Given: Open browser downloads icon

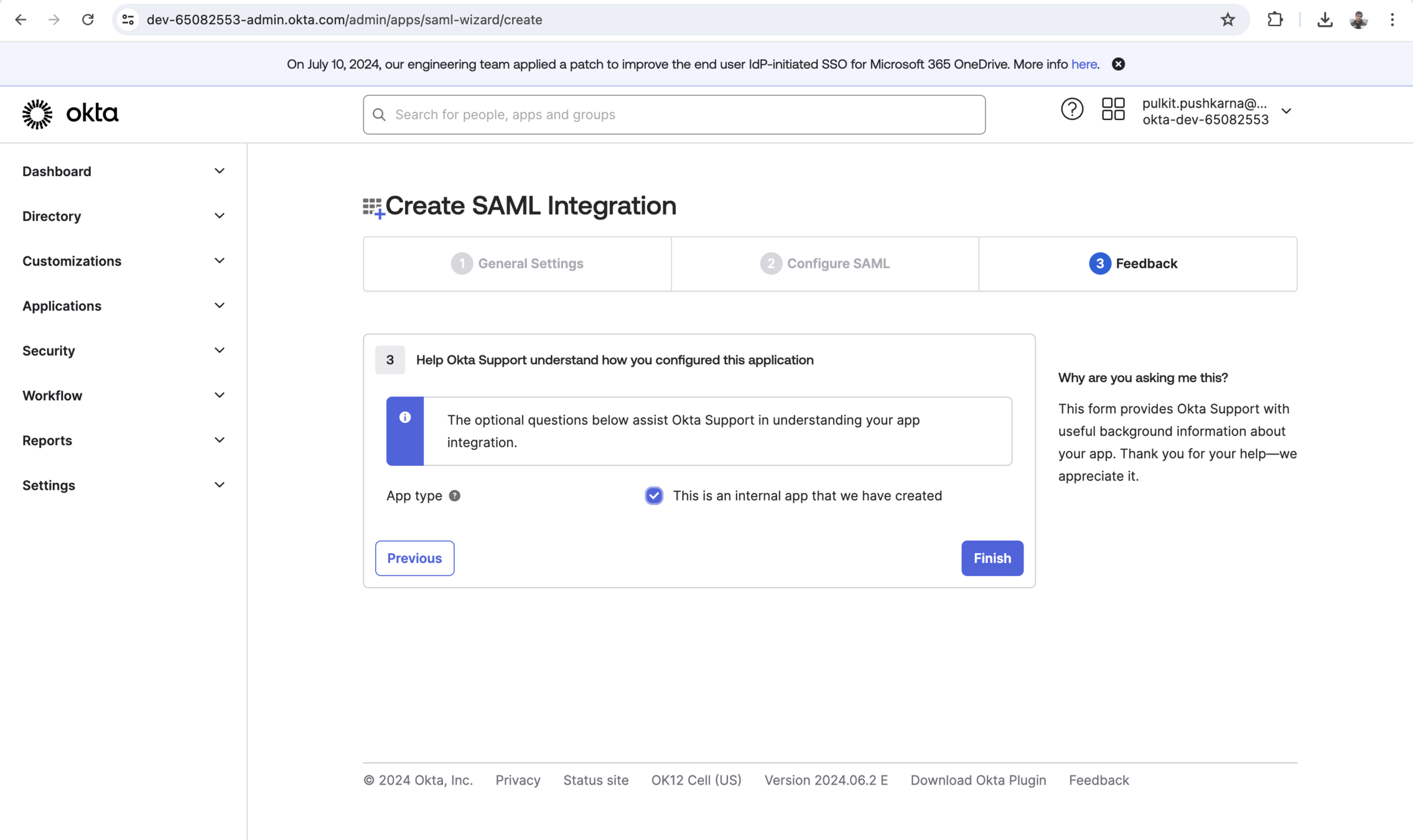Looking at the screenshot, I should (1325, 20).
